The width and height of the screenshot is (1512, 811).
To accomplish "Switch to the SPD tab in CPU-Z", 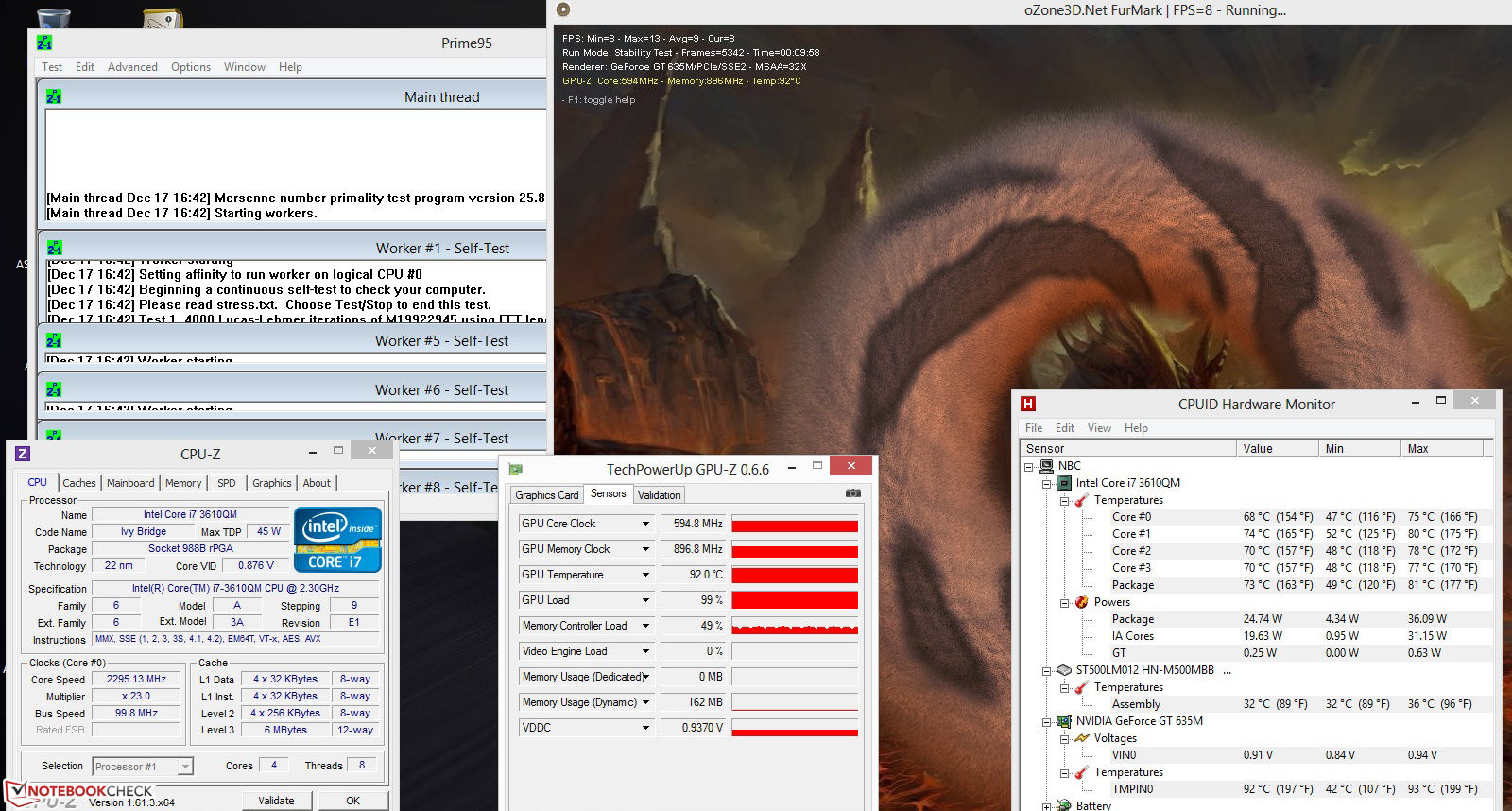I will [227, 483].
